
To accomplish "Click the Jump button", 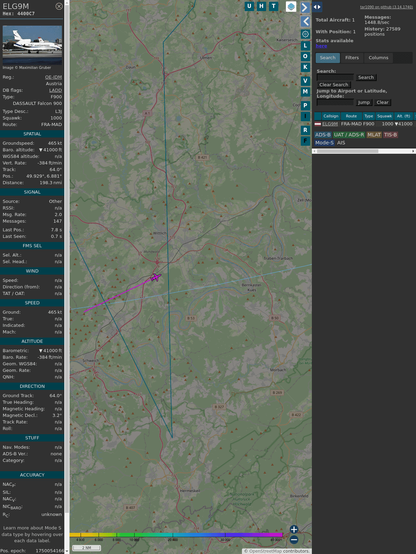I will (x=364, y=102).
